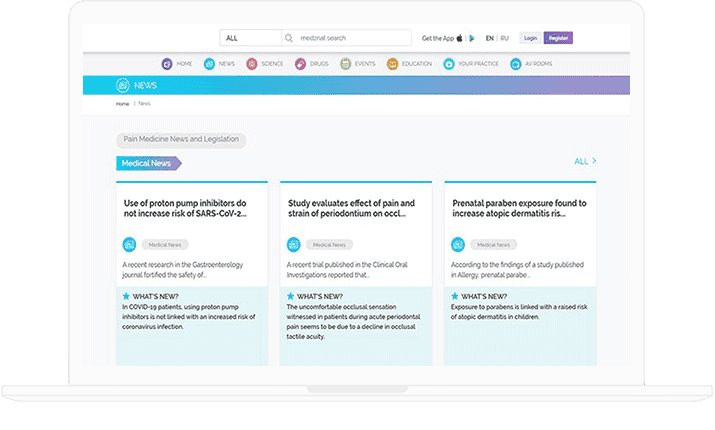
Task: Open periodontium pain study article title
Action: click(x=352, y=208)
